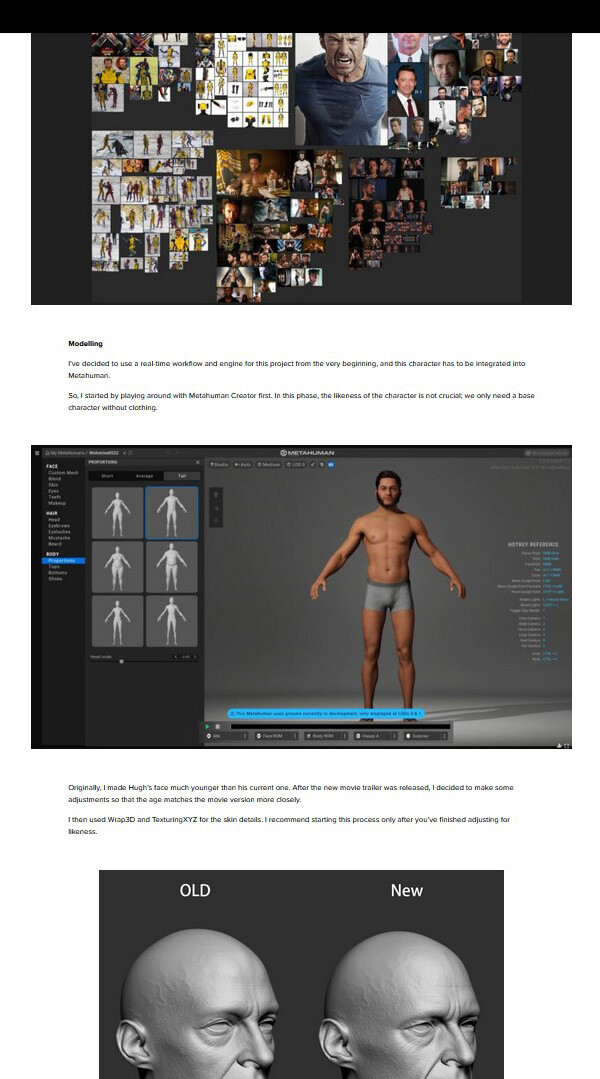
Task: Click the bottom icon in viewport side toolbar
Action: tap(216, 520)
